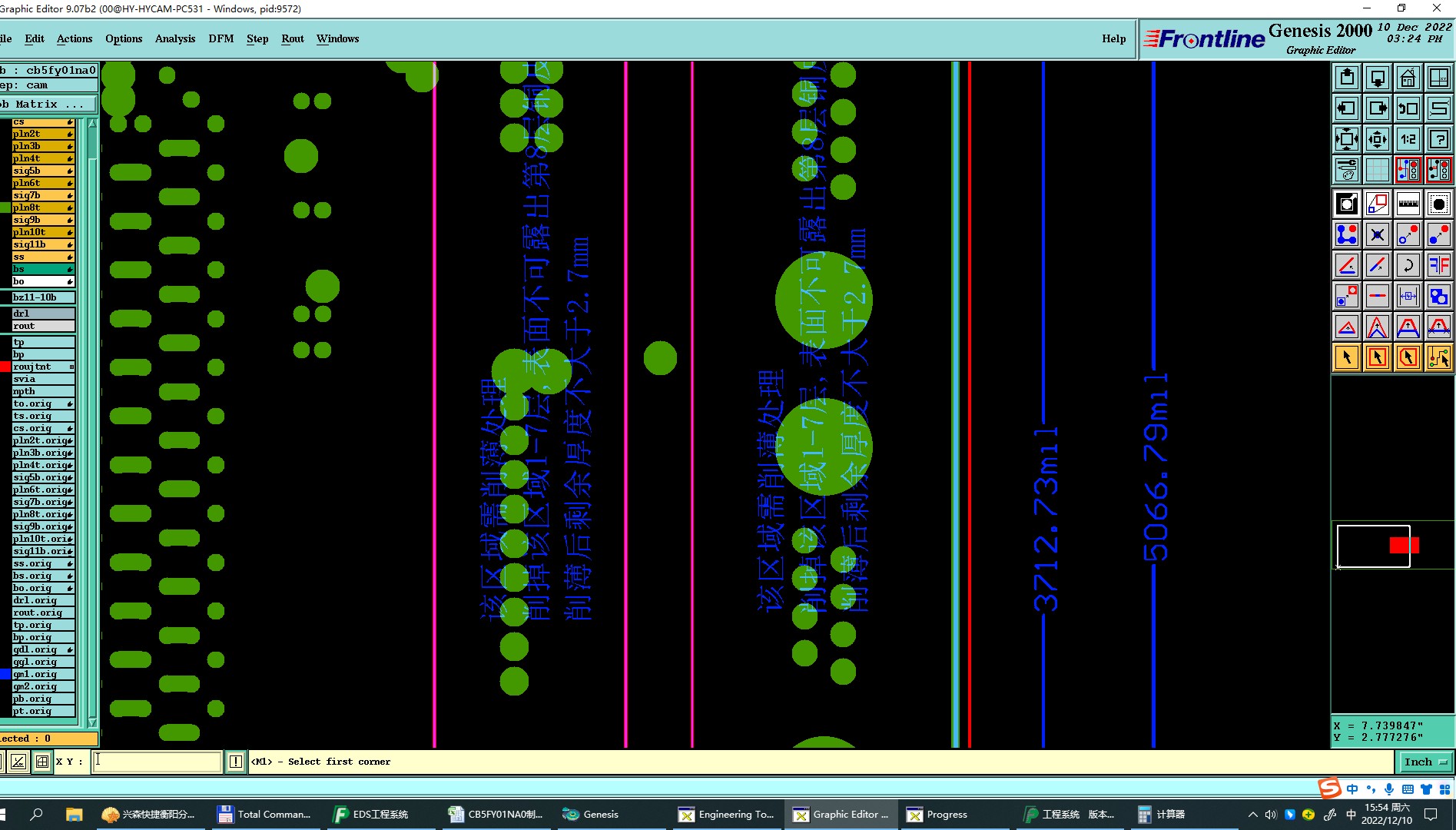Image resolution: width=1456 pixels, height=830 pixels.
Task: Click the Pan Left view icon
Action: coord(1347,108)
